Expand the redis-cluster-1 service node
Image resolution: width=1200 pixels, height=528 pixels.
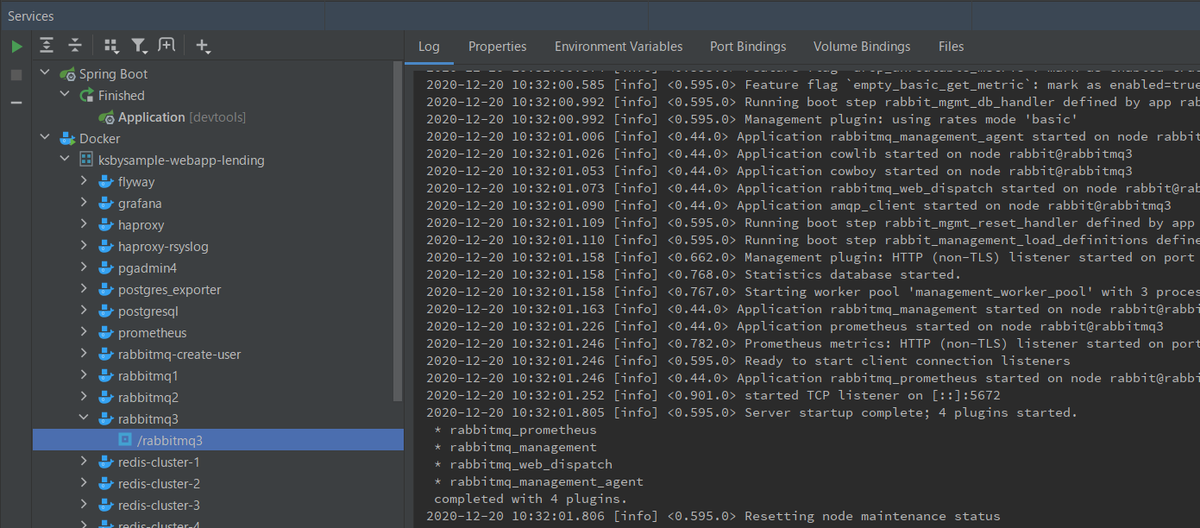click(84, 462)
